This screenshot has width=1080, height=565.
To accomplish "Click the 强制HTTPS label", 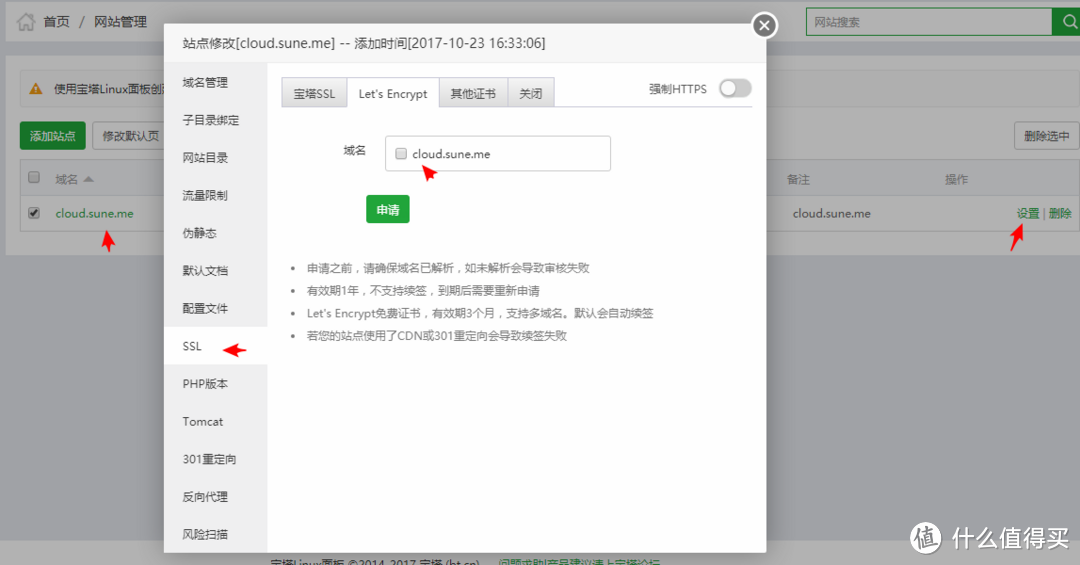I will click(678, 89).
